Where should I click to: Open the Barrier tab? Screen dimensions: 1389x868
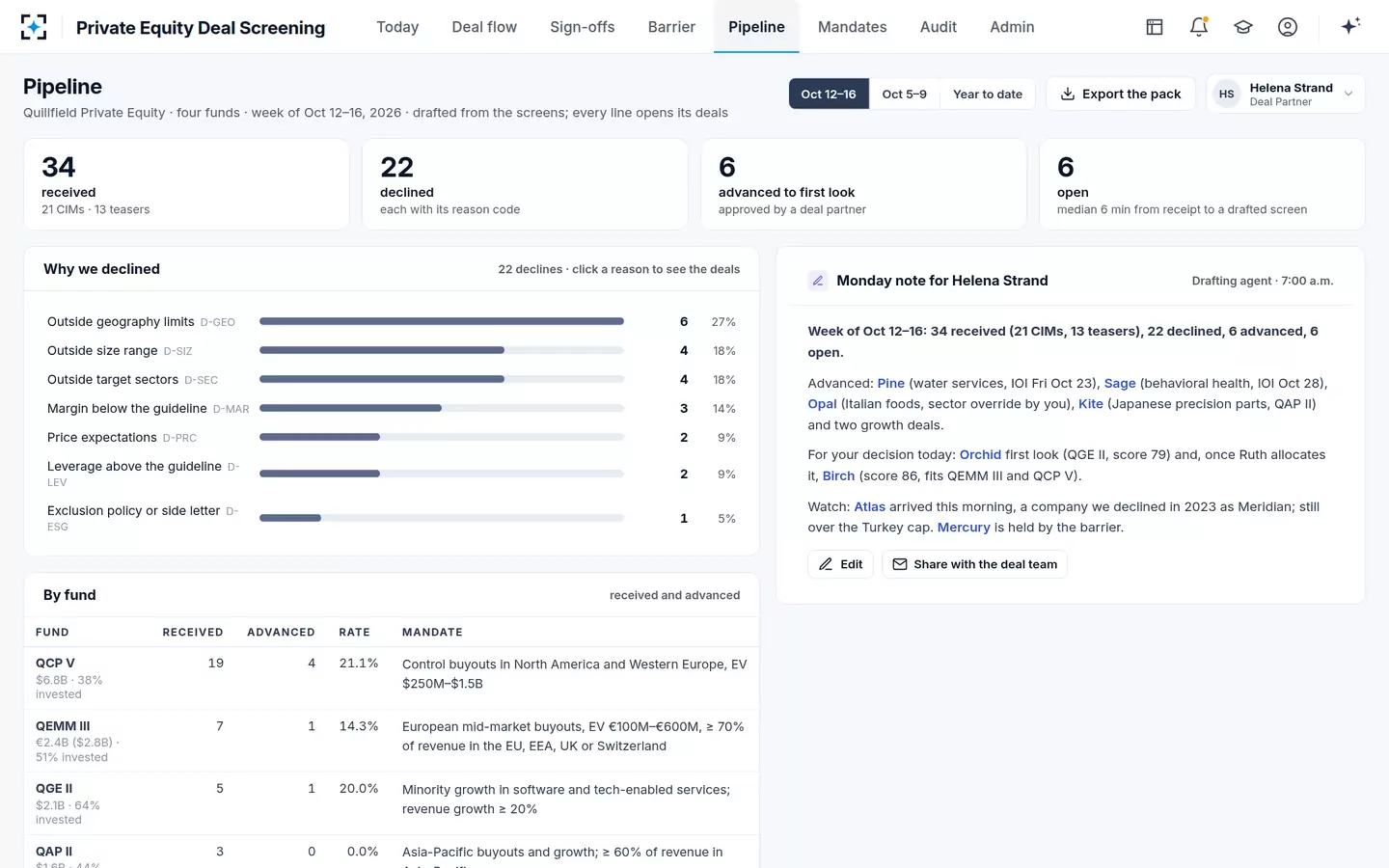671,27
